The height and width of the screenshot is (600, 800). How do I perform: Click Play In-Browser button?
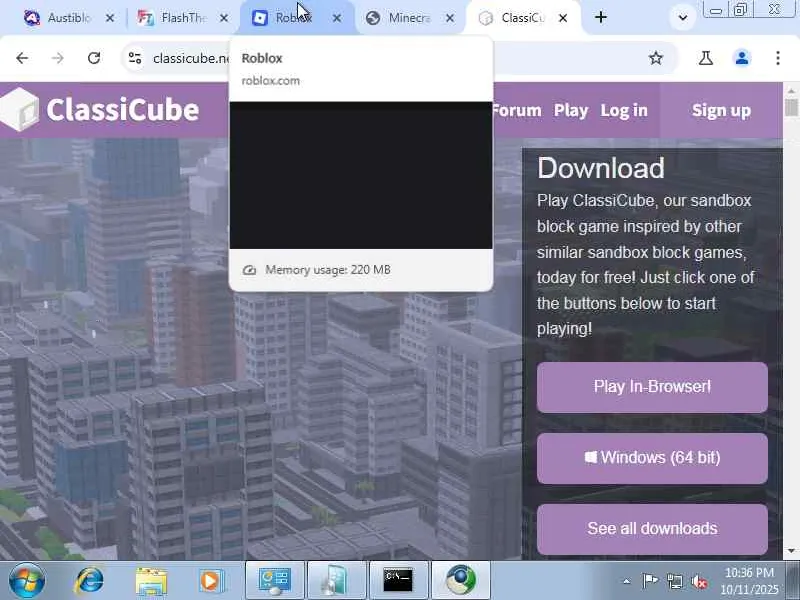pyautogui.click(x=652, y=387)
